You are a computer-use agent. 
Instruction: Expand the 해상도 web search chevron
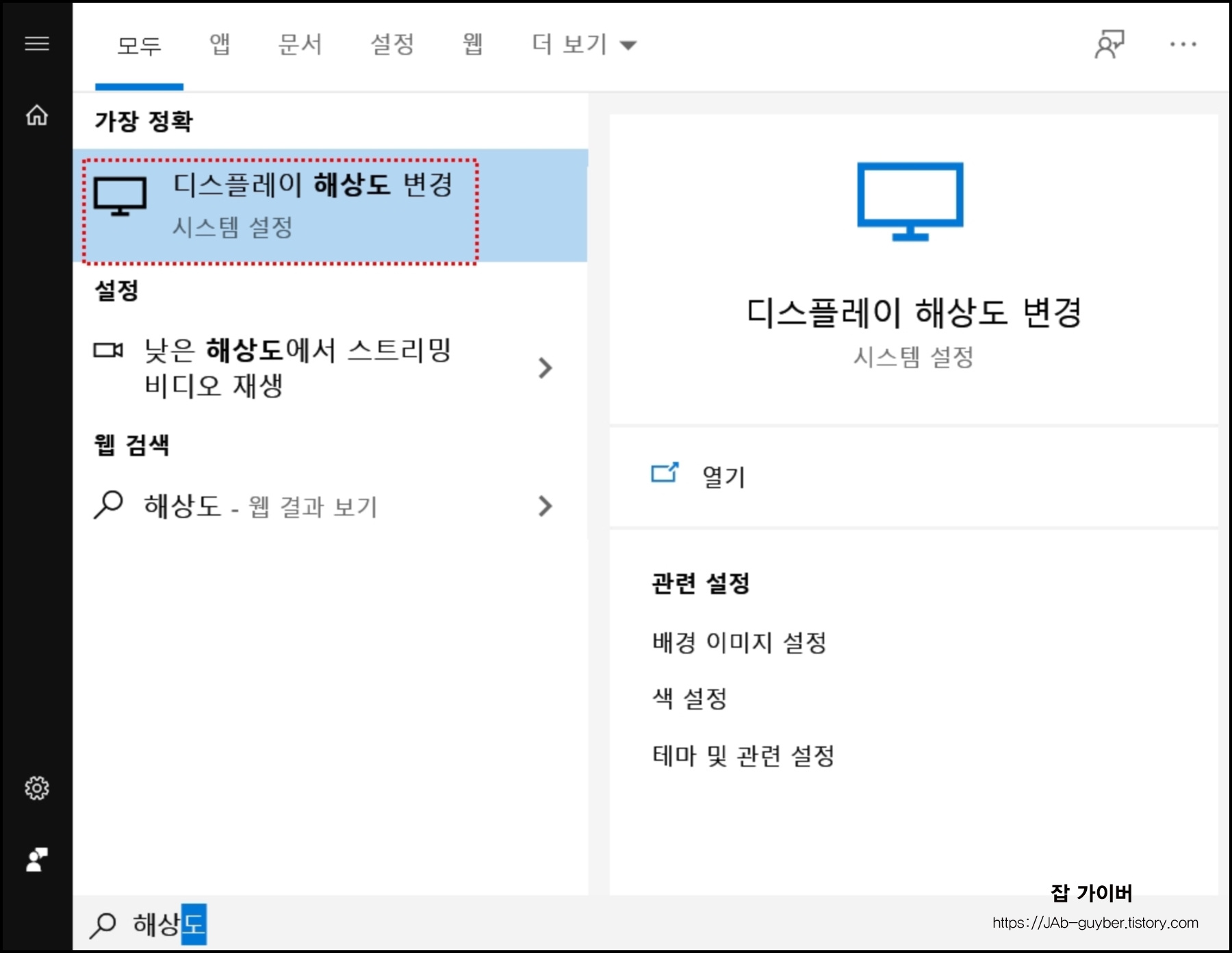click(544, 506)
